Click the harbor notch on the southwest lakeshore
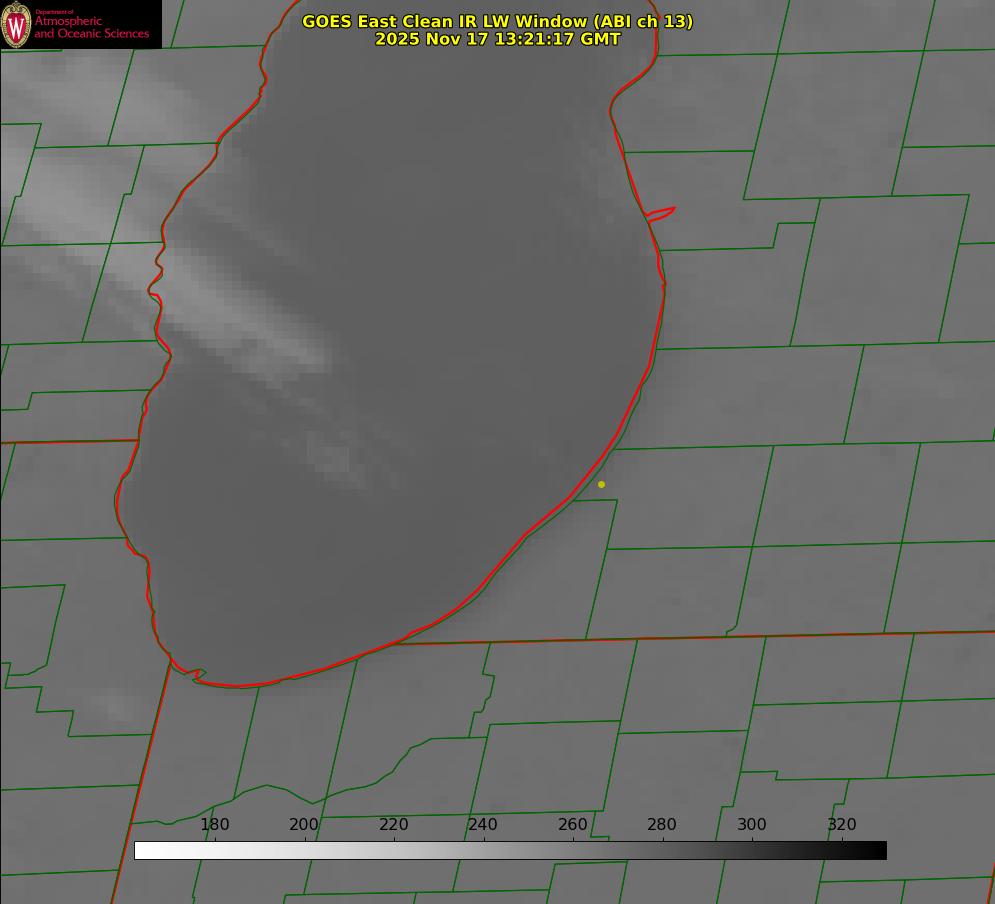This screenshot has height=904, width=995. (x=197, y=676)
